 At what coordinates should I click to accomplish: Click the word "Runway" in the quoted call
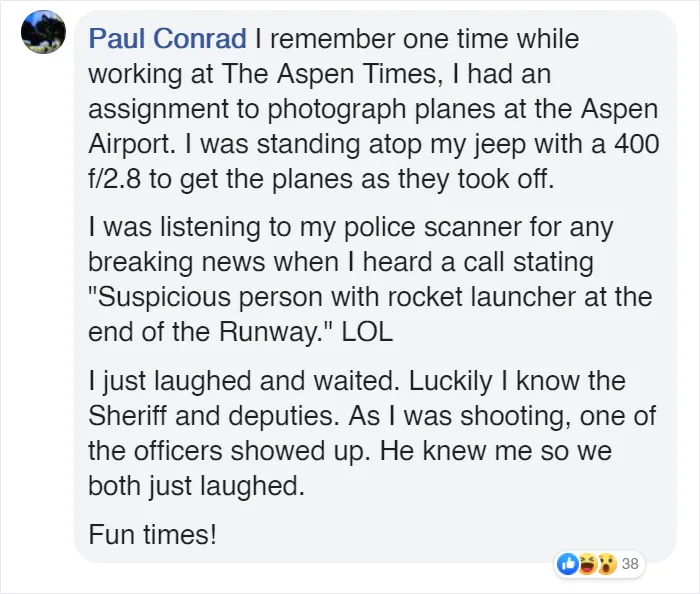tap(267, 333)
